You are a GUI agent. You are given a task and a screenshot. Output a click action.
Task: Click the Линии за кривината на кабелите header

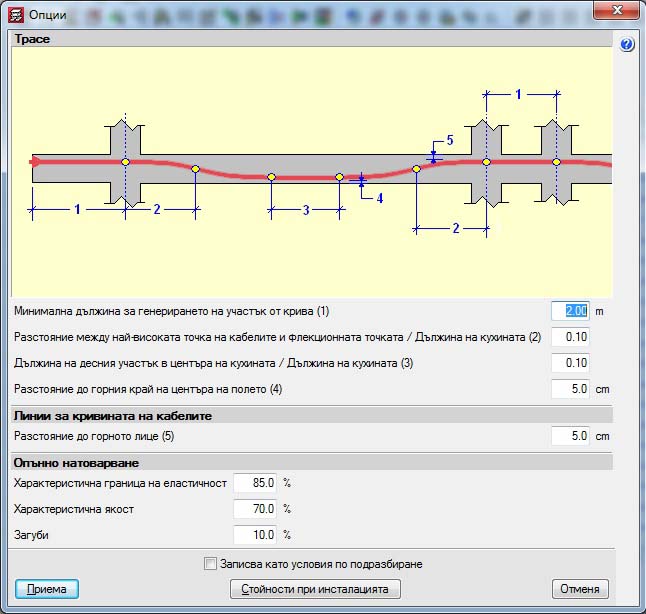click(x=312, y=416)
